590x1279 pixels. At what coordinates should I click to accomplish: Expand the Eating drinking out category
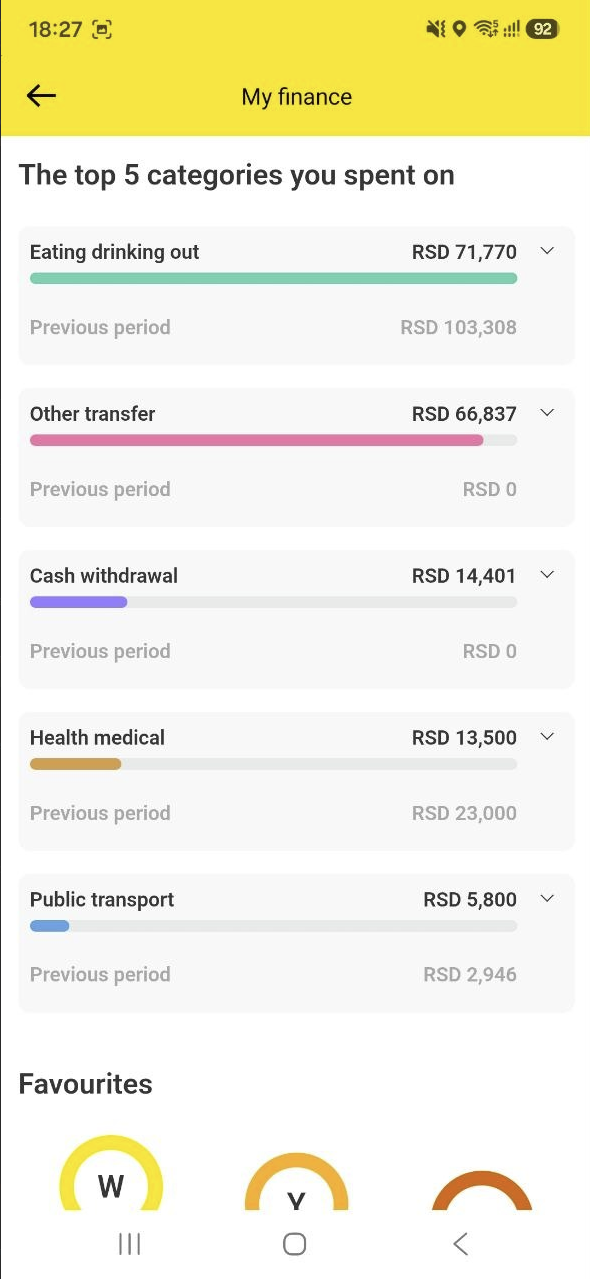(x=547, y=251)
